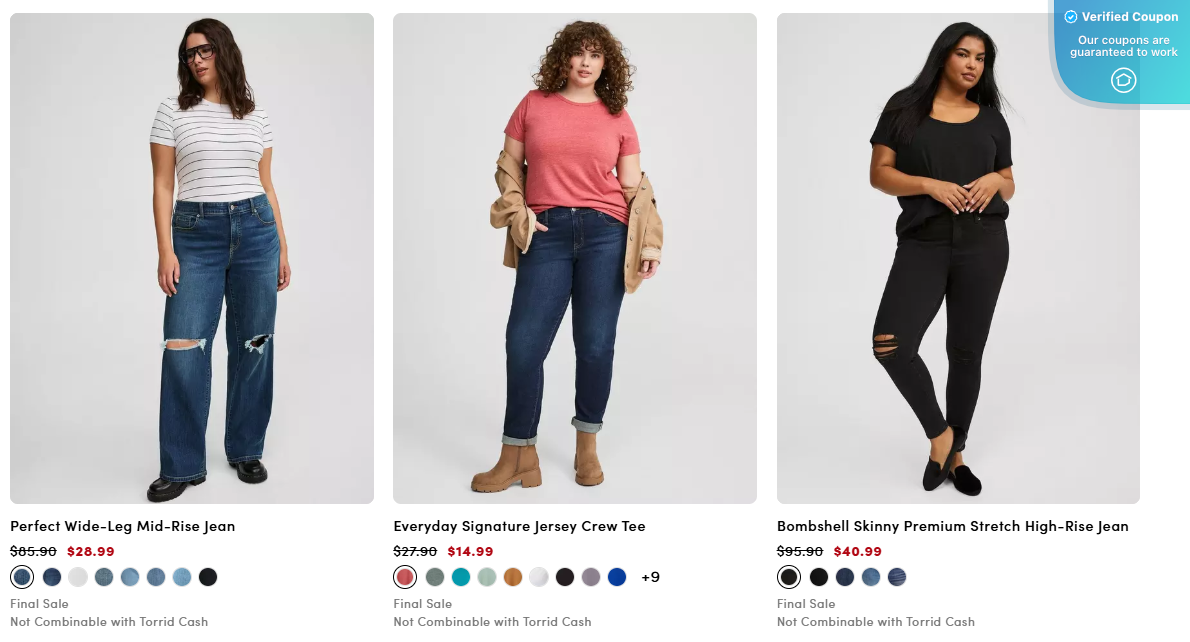Click the verified checkmark icon on the coupon badge
The image size is (1190, 642).
click(x=1070, y=16)
